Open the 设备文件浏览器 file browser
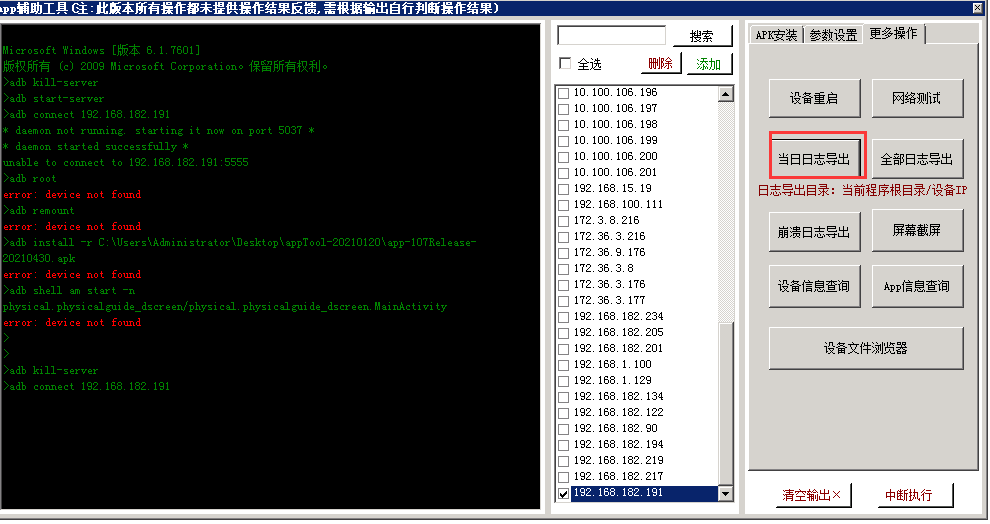This screenshot has height=524, width=990. coord(866,348)
